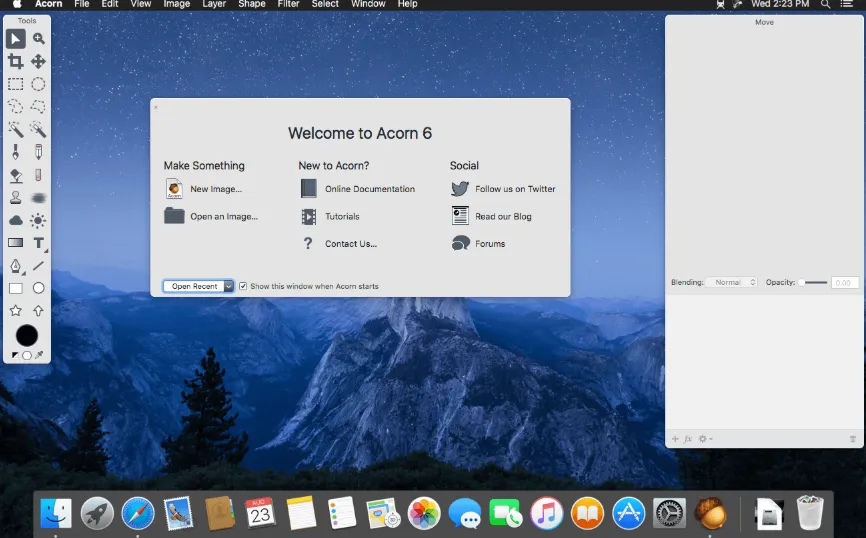The width and height of the screenshot is (866, 538).
Task: Select the Paint bucket fill tool
Action: coord(15,175)
